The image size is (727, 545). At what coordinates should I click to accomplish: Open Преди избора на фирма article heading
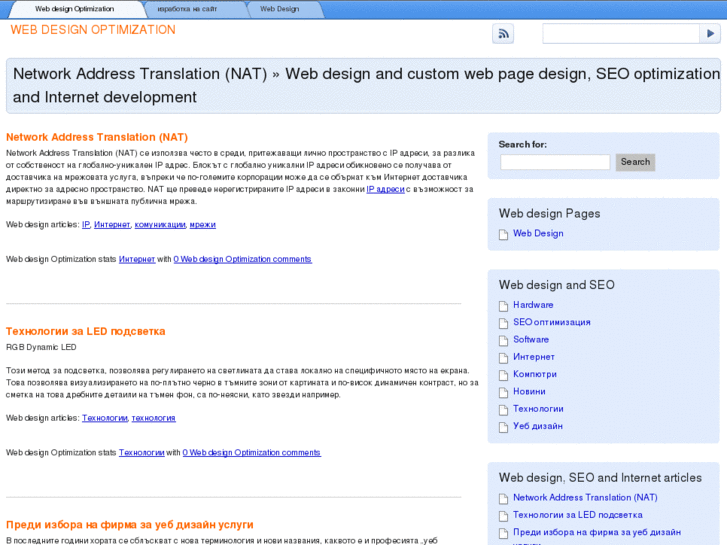click(129, 525)
